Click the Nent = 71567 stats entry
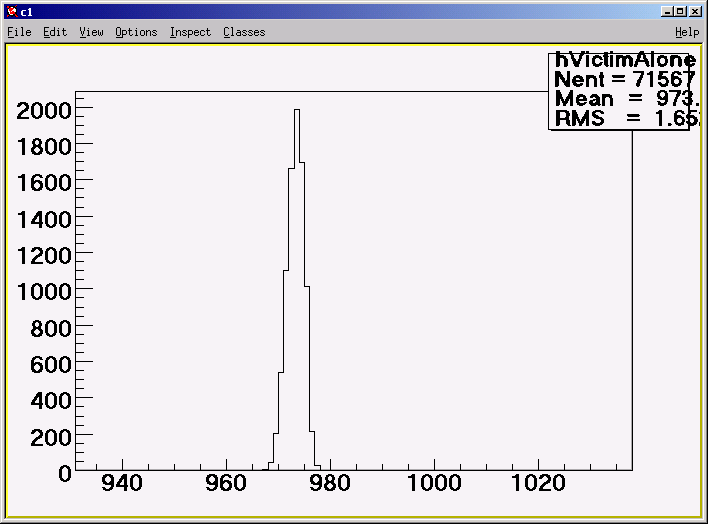 [x=624, y=80]
